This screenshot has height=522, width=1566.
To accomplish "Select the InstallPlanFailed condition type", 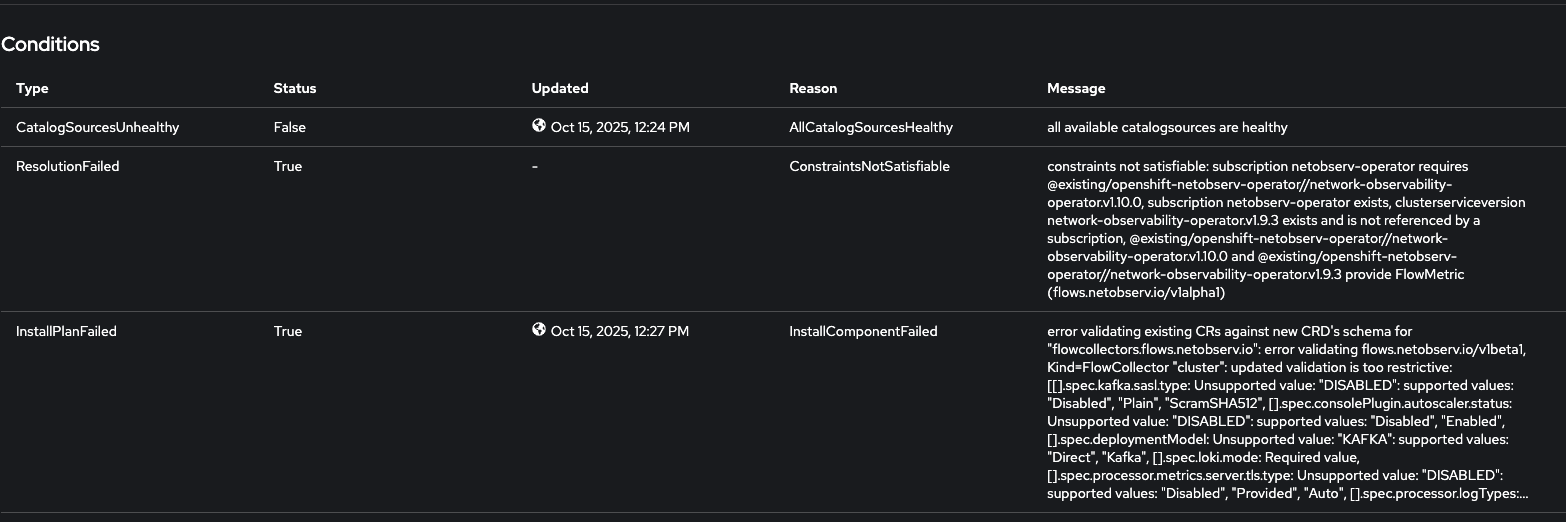I will 66,331.
